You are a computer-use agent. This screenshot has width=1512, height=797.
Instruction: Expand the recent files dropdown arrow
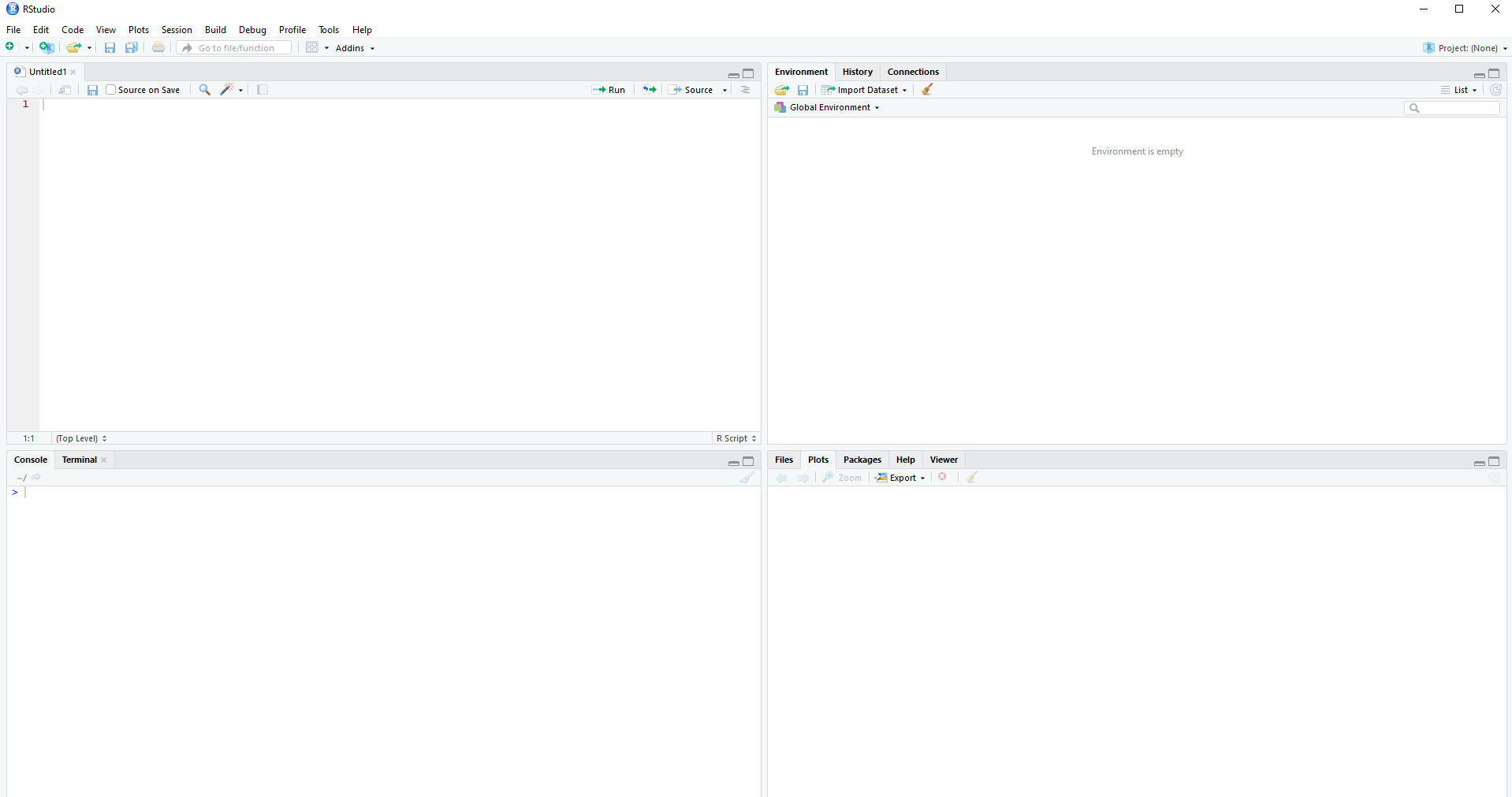89,48
